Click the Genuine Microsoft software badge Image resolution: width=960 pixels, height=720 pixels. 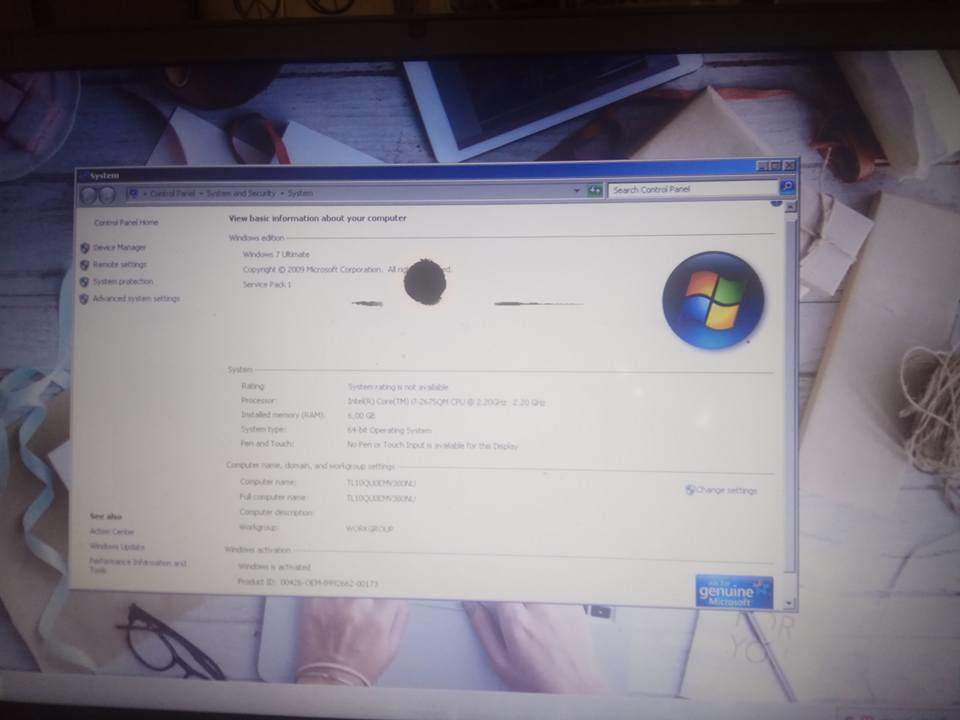click(734, 591)
